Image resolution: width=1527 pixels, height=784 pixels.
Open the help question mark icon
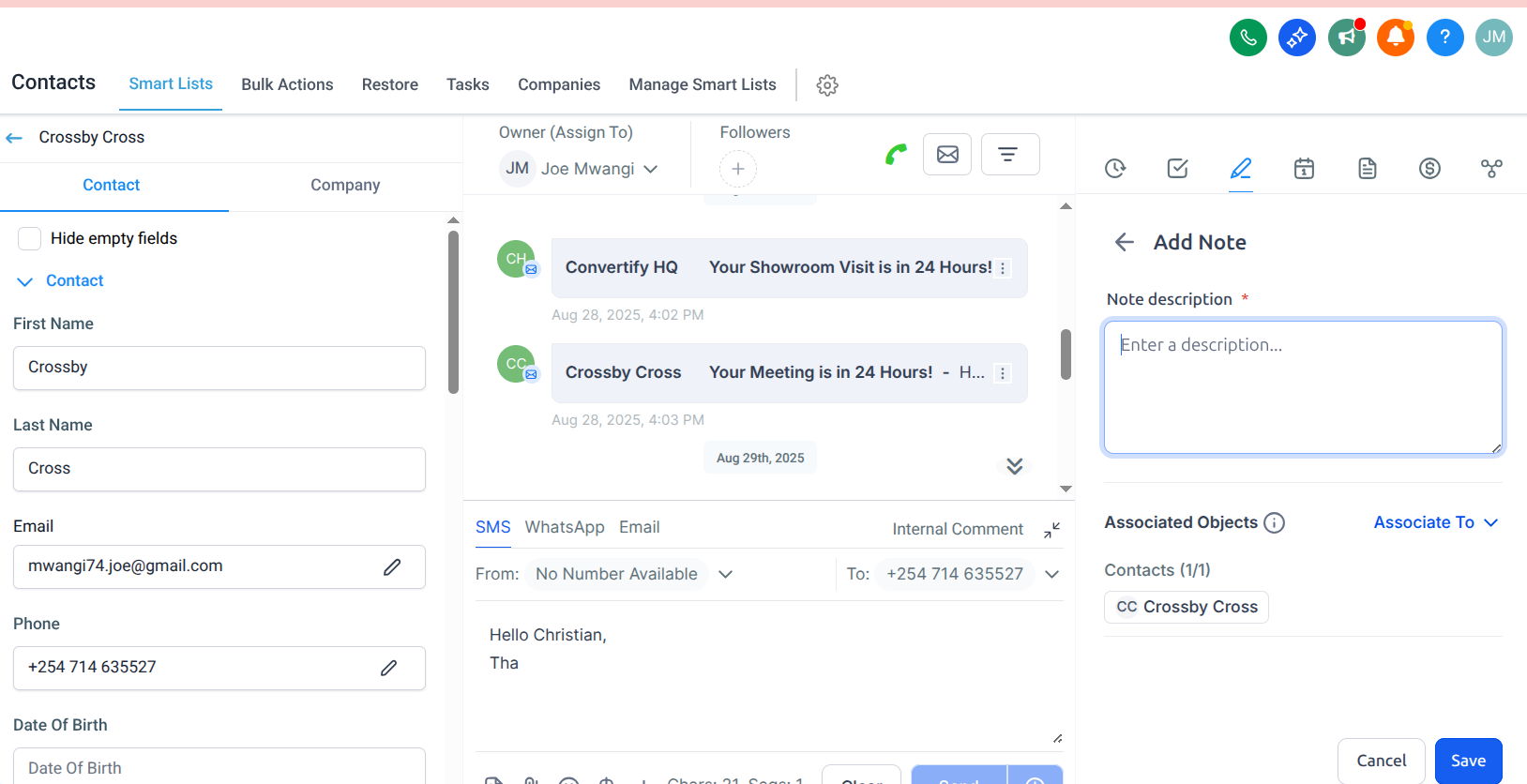[x=1445, y=38]
